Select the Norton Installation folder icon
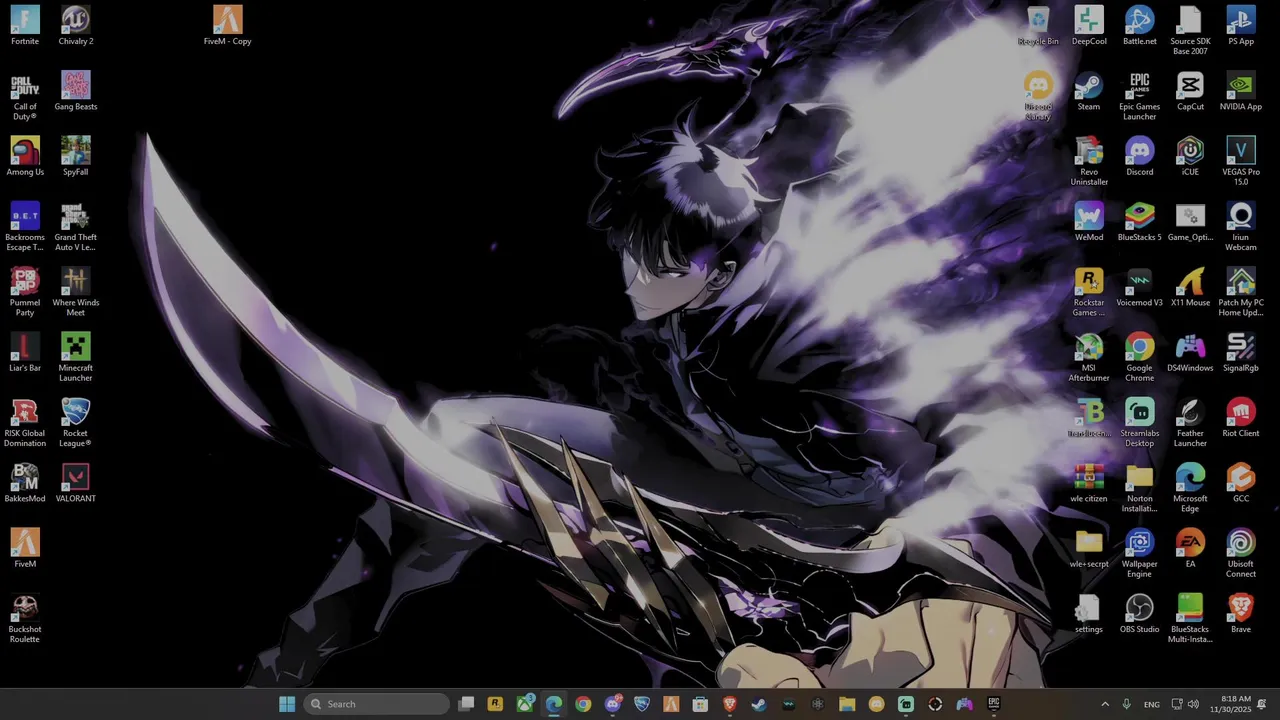Viewport: 1280px width, 720px height. click(x=1140, y=487)
